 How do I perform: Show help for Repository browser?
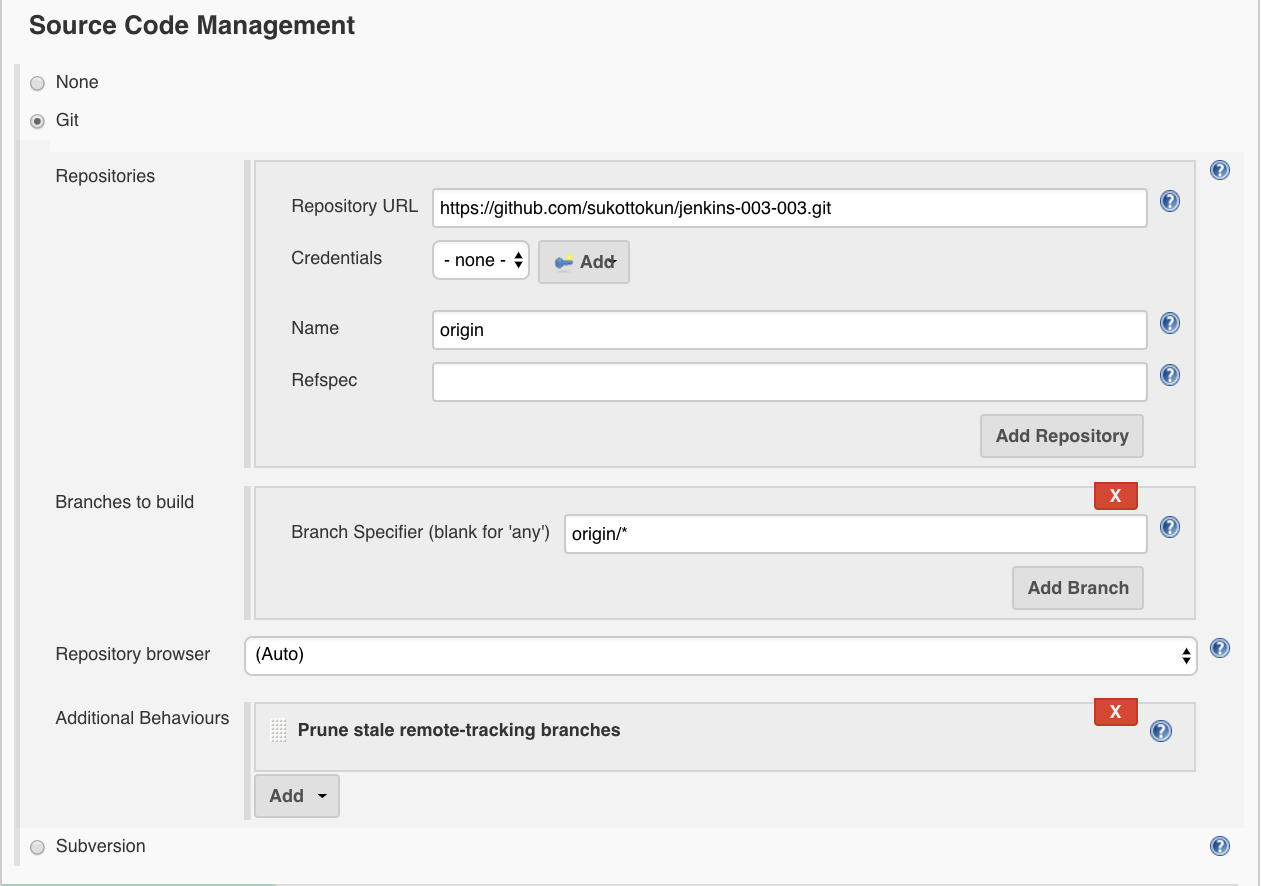click(x=1219, y=649)
